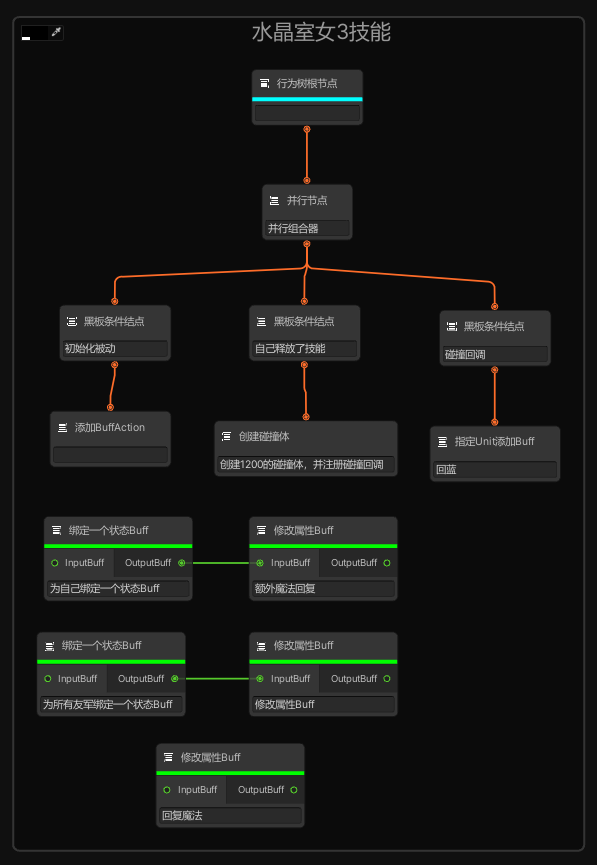Click InputBuff port of 为所有友军绑定一个状态Buff node
The height and width of the screenshot is (865, 597).
(47, 679)
